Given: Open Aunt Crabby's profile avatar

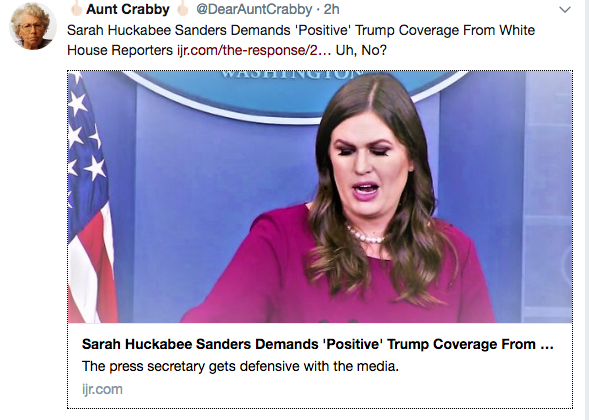Looking at the screenshot, I should click(x=33, y=26).
